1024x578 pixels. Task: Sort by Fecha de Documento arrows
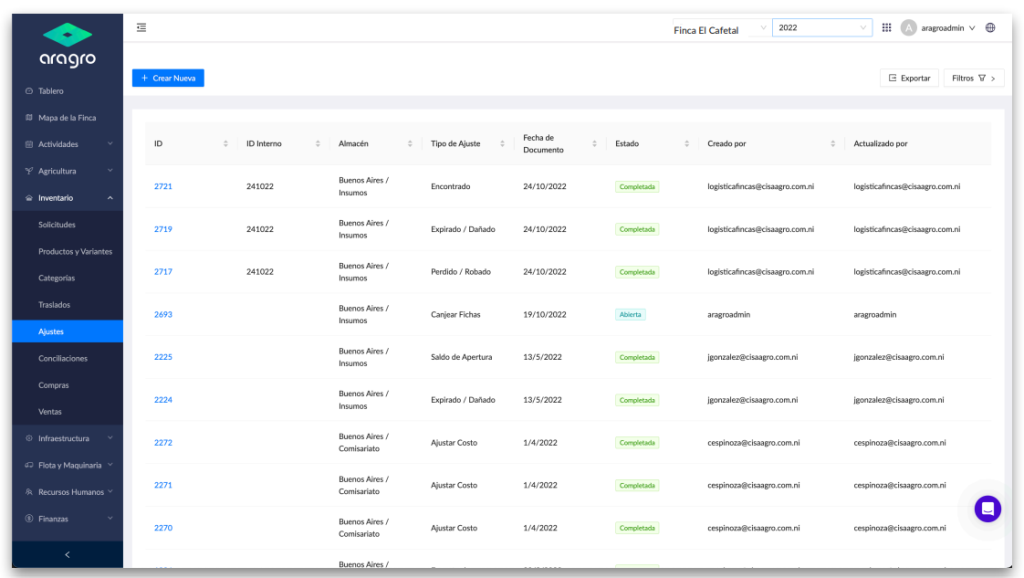594,144
